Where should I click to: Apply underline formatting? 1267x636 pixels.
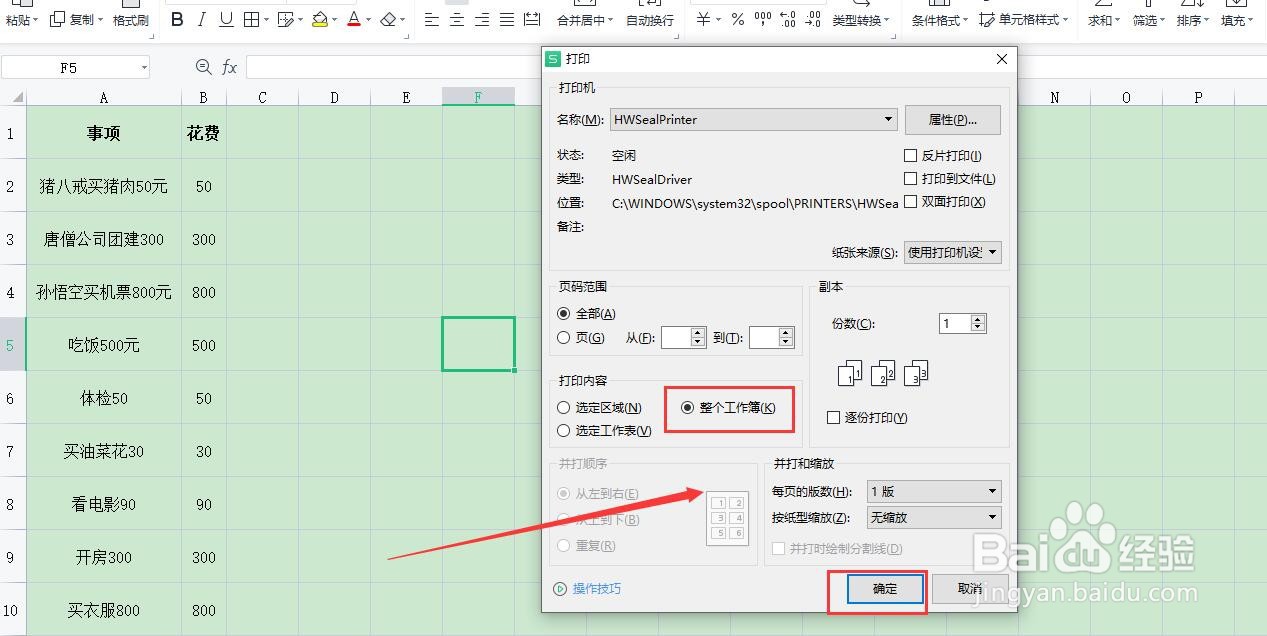(x=228, y=19)
